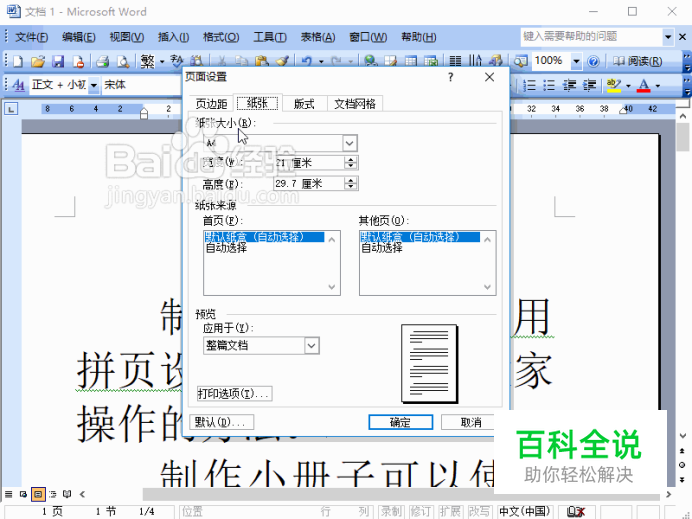Apply numbered list formatting

pyautogui.click(x=529, y=84)
